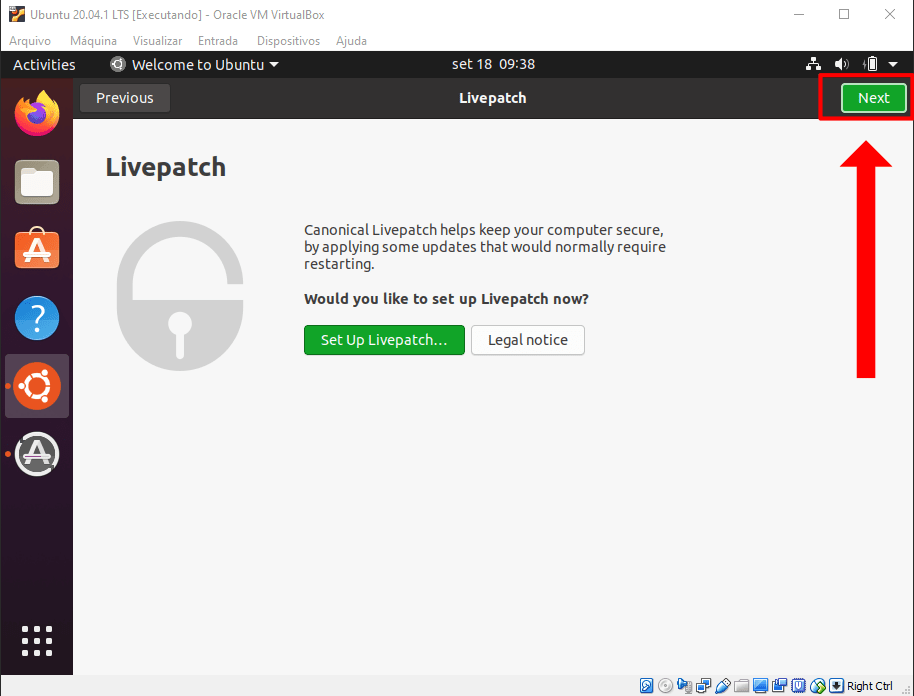The width and height of the screenshot is (914, 696).
Task: Open the Arquivo menu
Action: [30, 41]
